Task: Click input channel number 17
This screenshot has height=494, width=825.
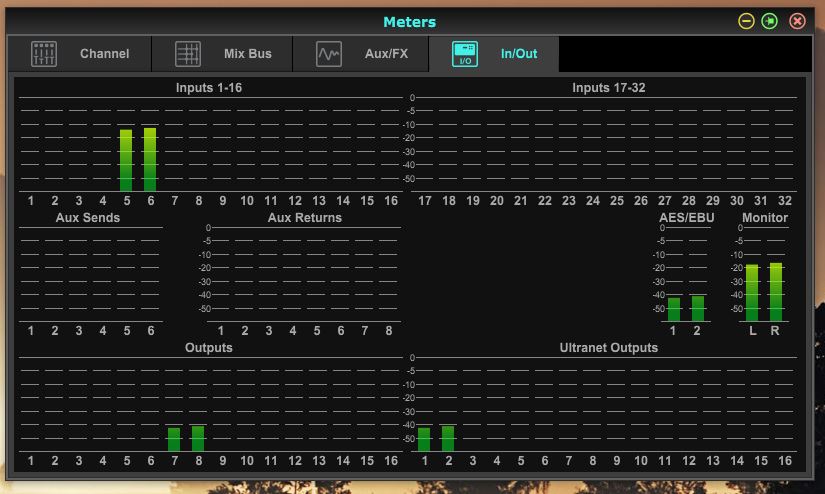Action: click(x=425, y=201)
